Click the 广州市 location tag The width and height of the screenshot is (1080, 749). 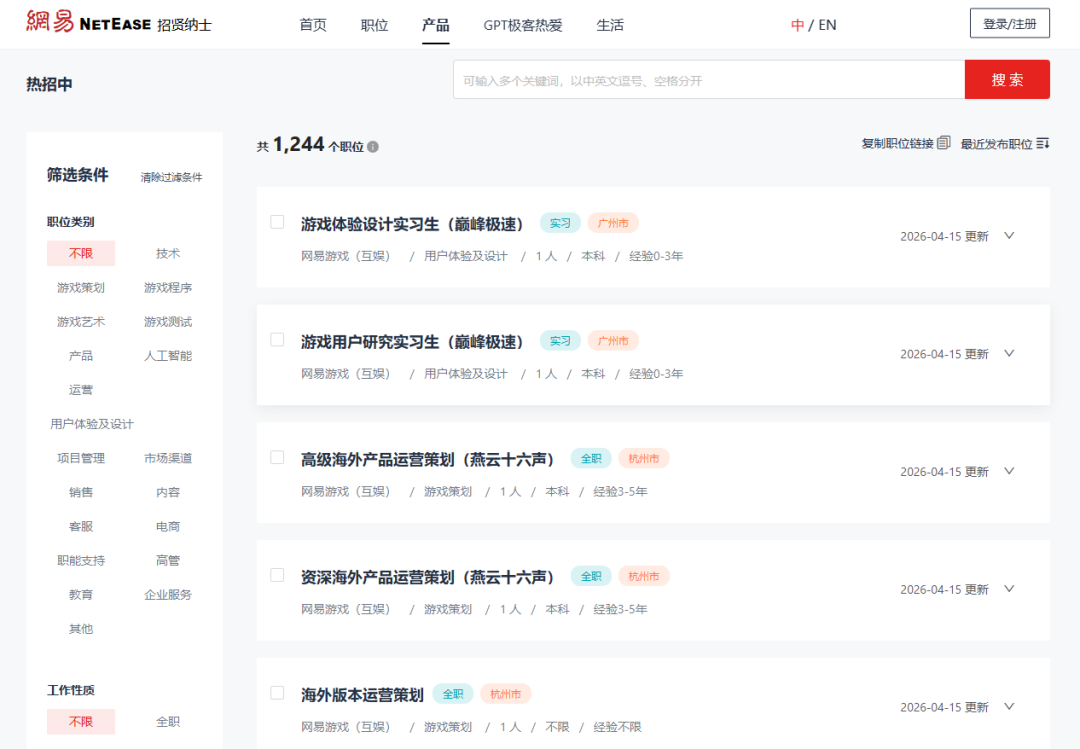[x=613, y=223]
